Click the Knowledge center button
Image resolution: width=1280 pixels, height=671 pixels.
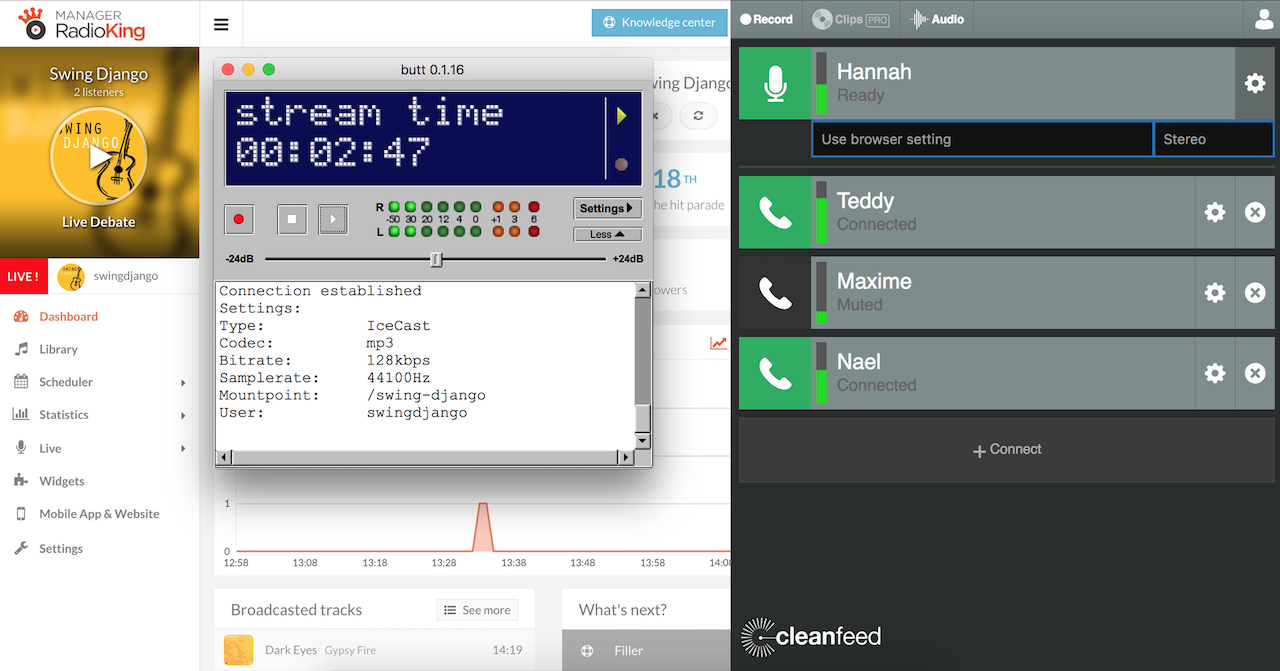pyautogui.click(x=659, y=22)
